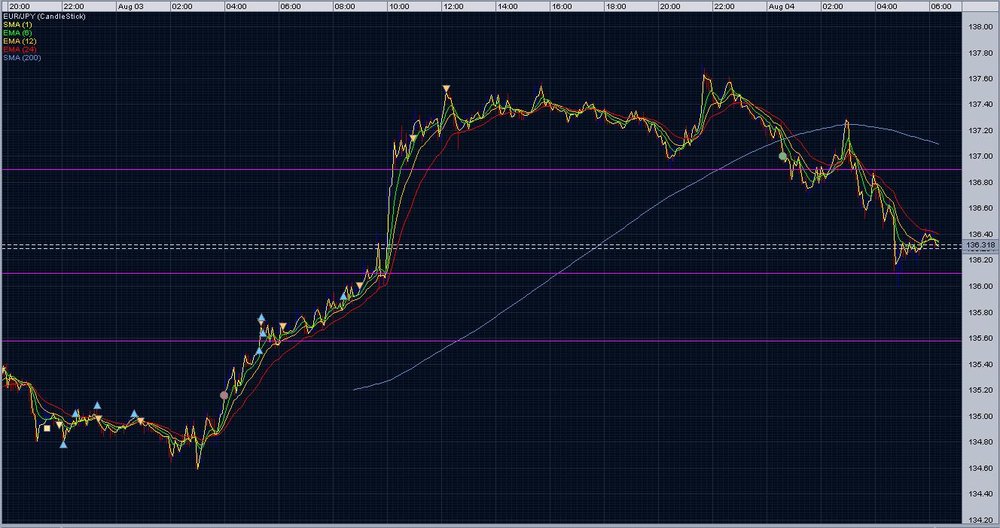Select the EMA (12) legend entry
Screen dimensions: 1000x528
tap(20, 41)
